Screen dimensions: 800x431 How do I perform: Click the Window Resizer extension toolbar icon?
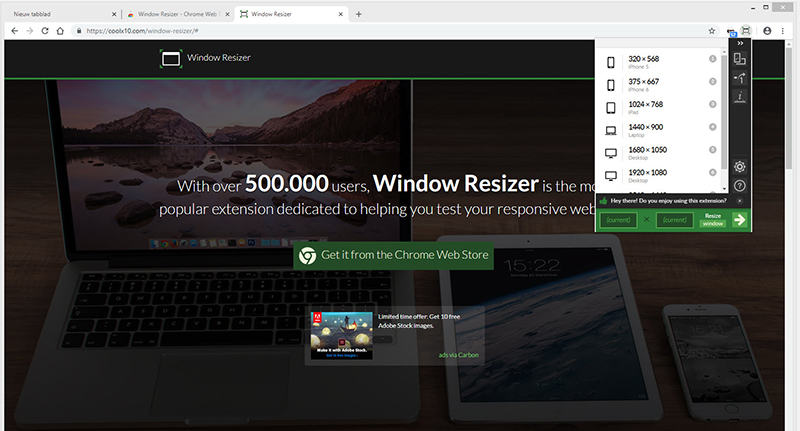pyautogui.click(x=746, y=31)
